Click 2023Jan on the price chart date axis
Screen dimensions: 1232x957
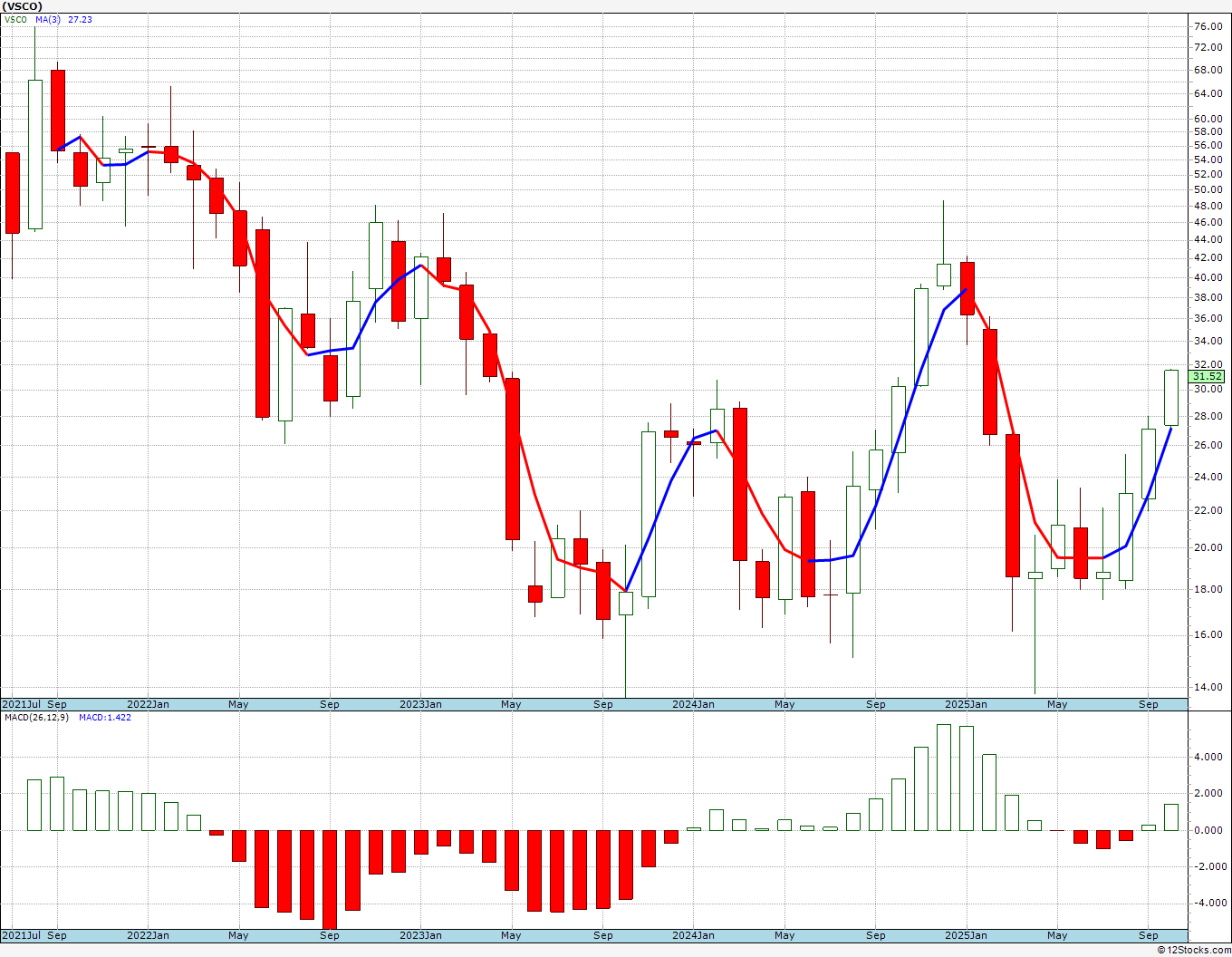[420, 704]
